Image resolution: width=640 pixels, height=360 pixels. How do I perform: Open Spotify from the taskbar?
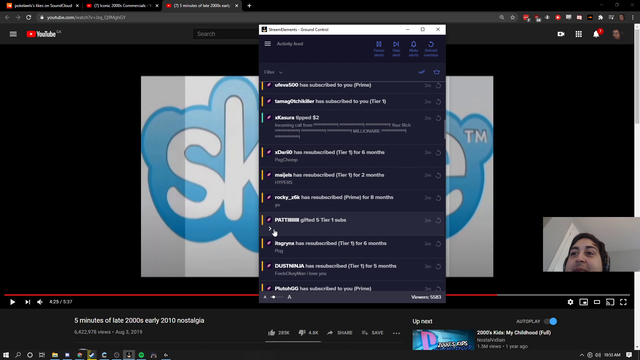coord(141,355)
